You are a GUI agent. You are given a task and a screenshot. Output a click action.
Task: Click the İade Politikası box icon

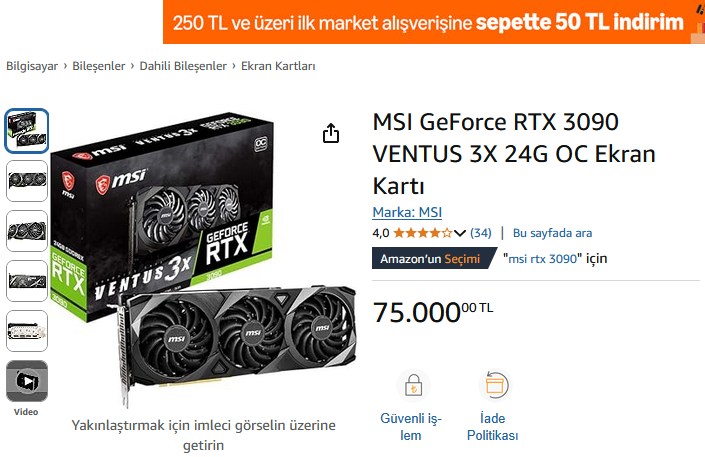[495, 386]
